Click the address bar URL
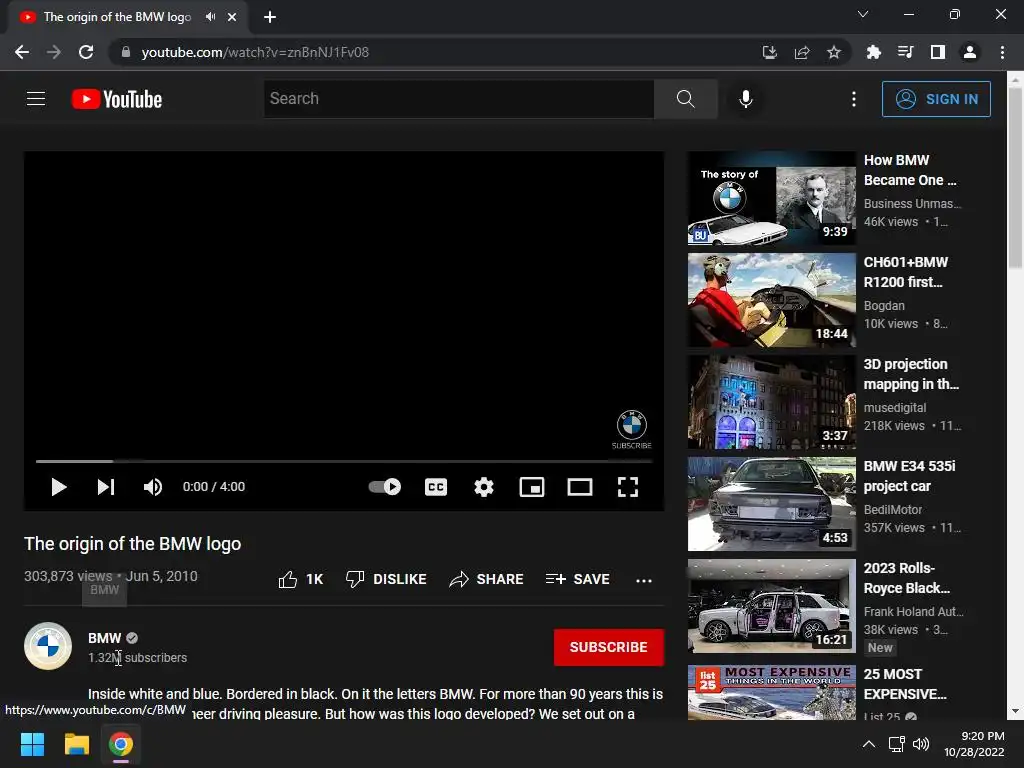The image size is (1024, 768). (x=255, y=52)
